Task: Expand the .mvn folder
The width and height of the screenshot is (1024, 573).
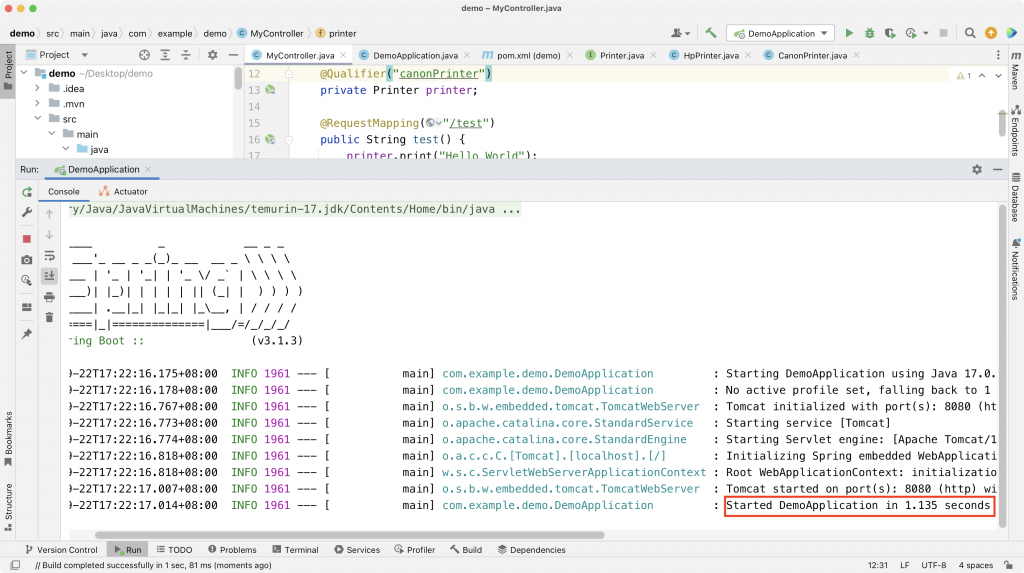Action: coord(37,103)
